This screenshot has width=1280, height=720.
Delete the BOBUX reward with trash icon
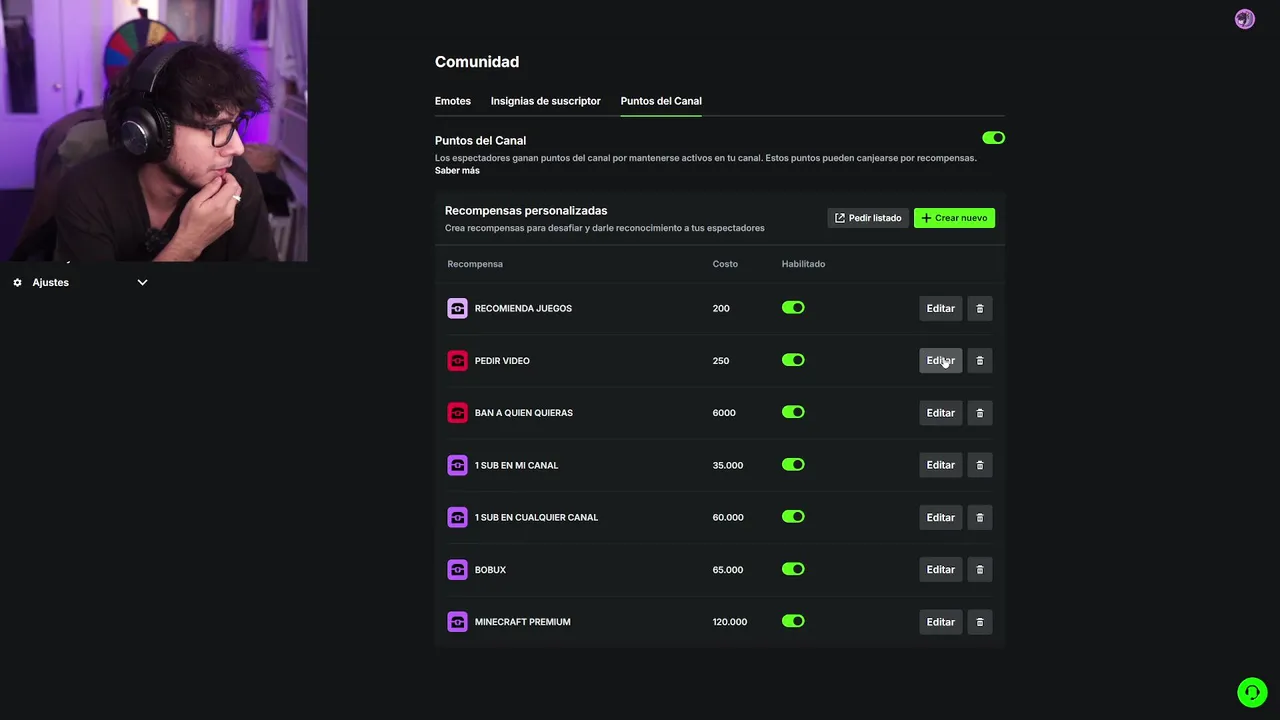pos(980,569)
